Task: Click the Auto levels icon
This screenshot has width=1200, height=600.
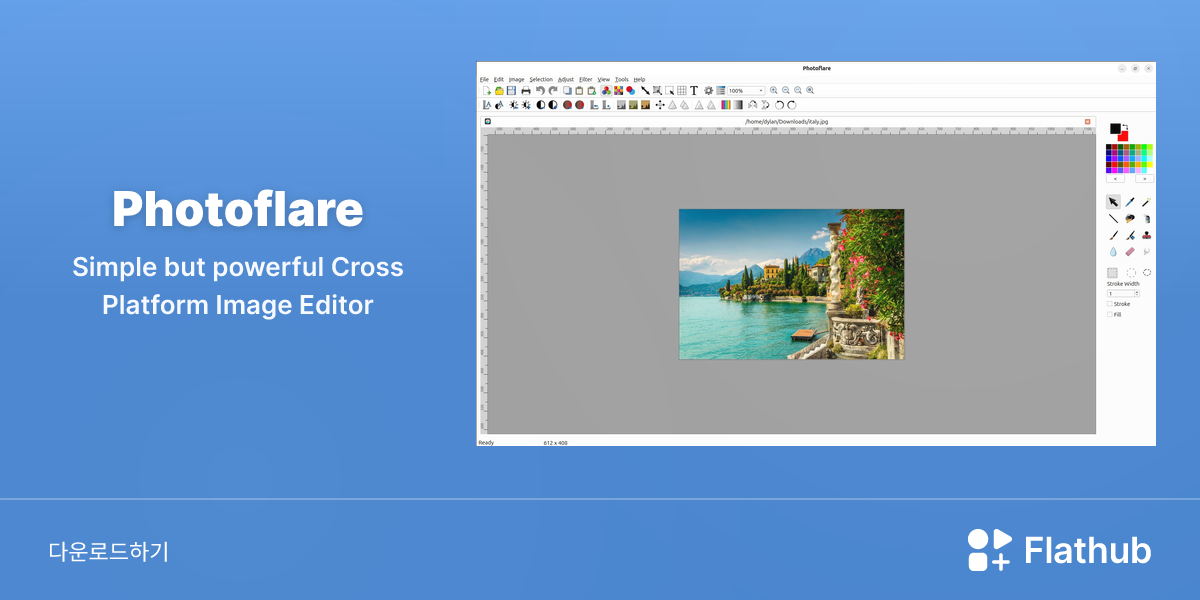Action: pyautogui.click(x=487, y=104)
